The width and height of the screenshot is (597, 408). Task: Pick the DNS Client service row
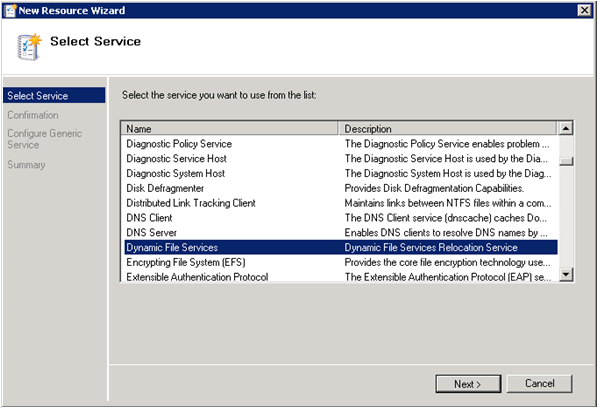click(341, 218)
